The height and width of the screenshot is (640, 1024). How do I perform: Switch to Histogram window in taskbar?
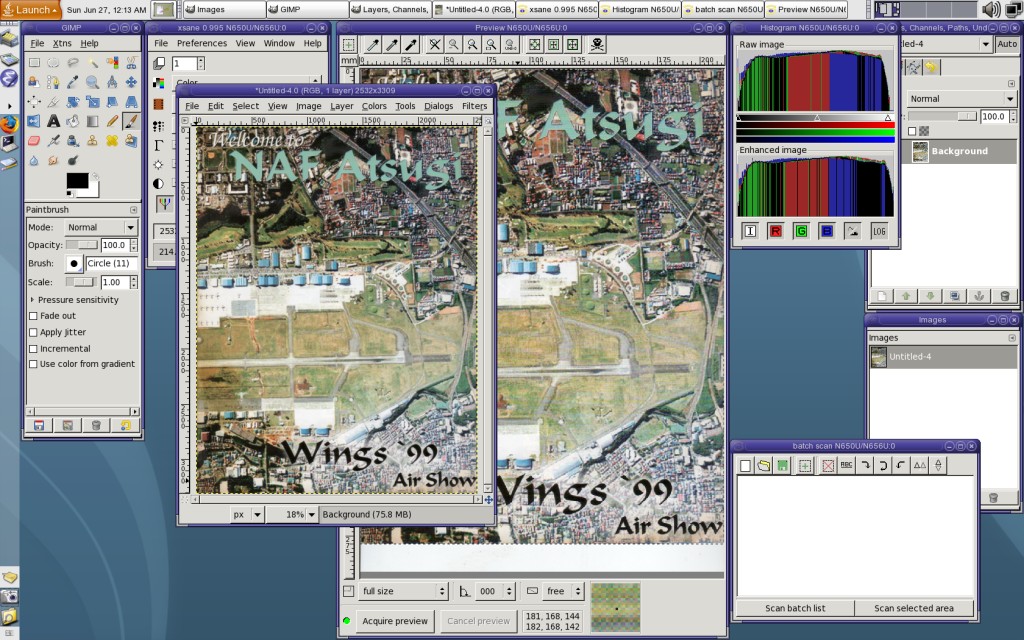point(640,9)
